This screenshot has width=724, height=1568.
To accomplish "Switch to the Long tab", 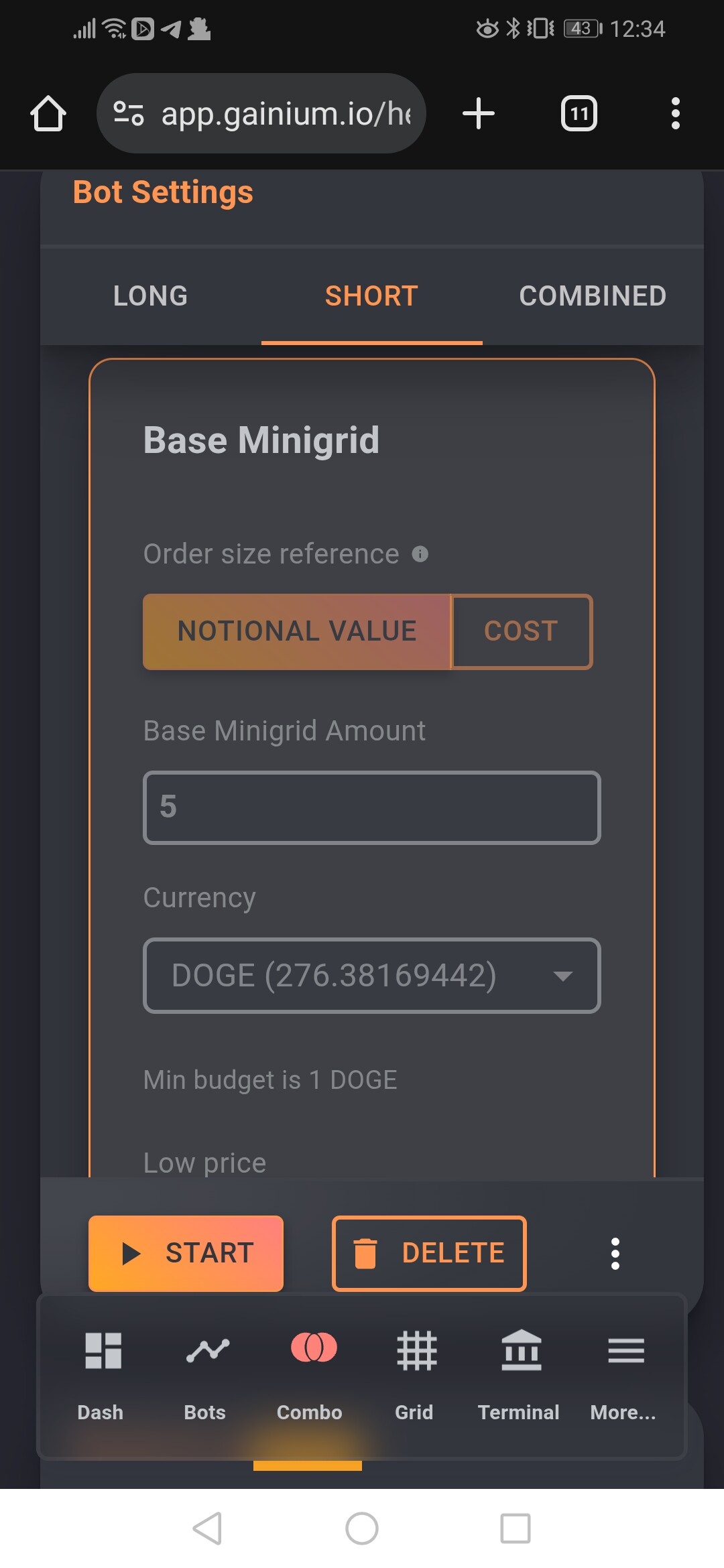I will (x=151, y=296).
